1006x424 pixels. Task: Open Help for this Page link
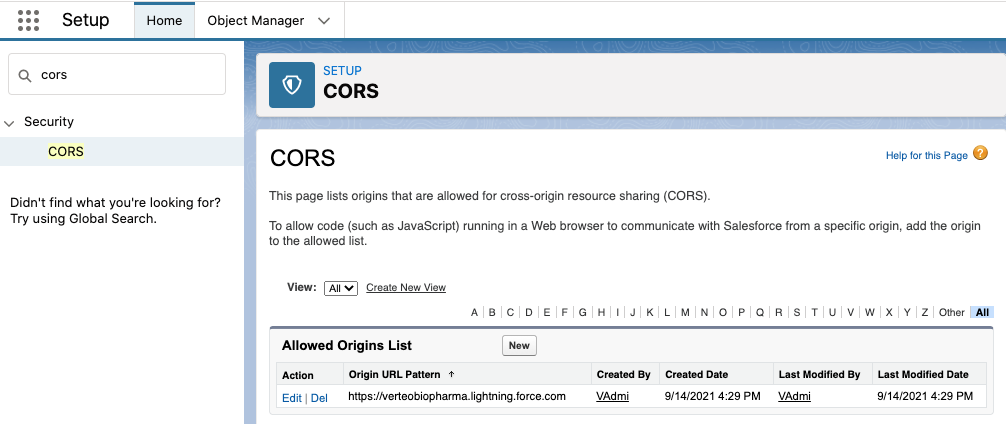926,156
